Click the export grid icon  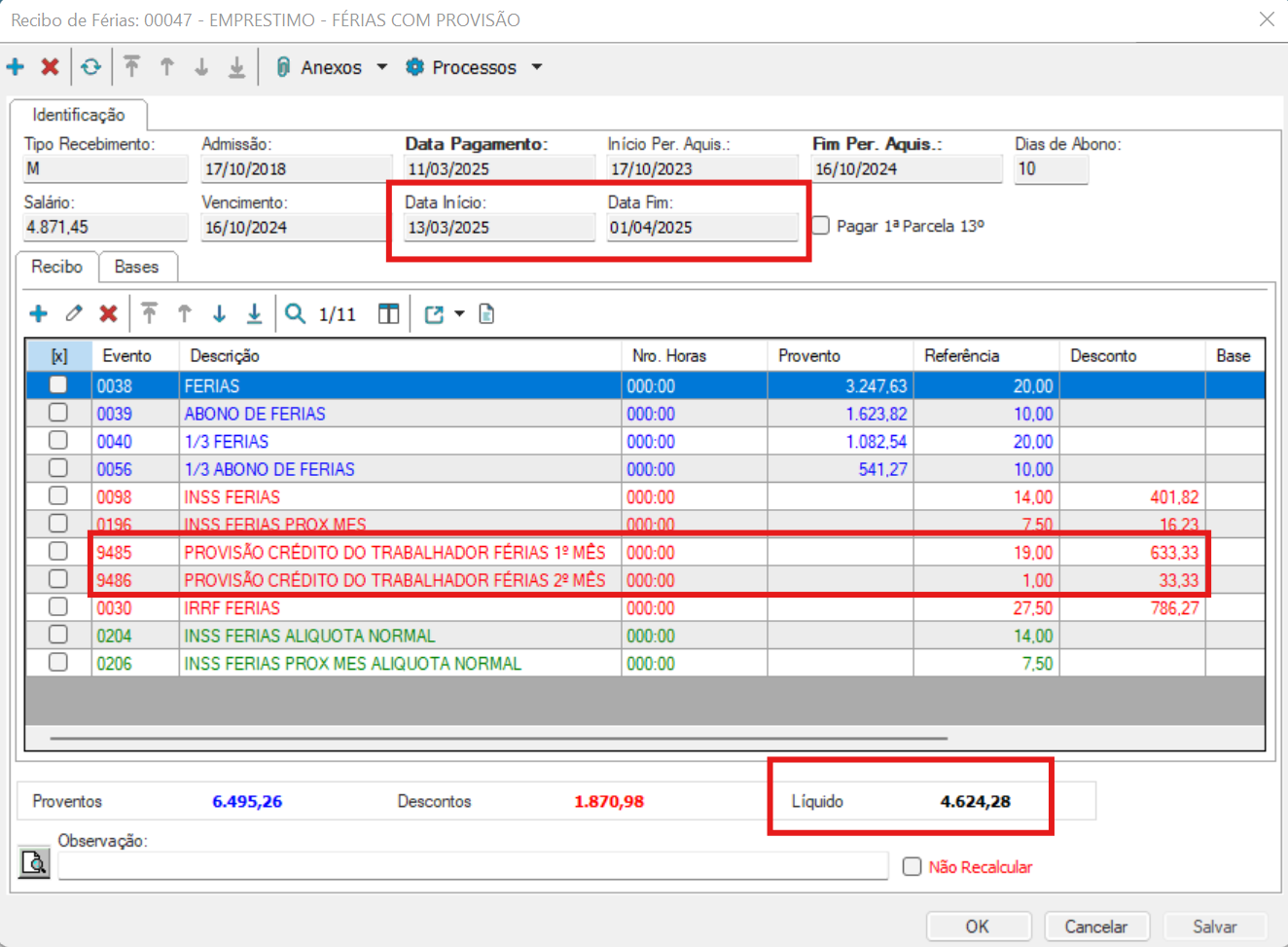(434, 313)
